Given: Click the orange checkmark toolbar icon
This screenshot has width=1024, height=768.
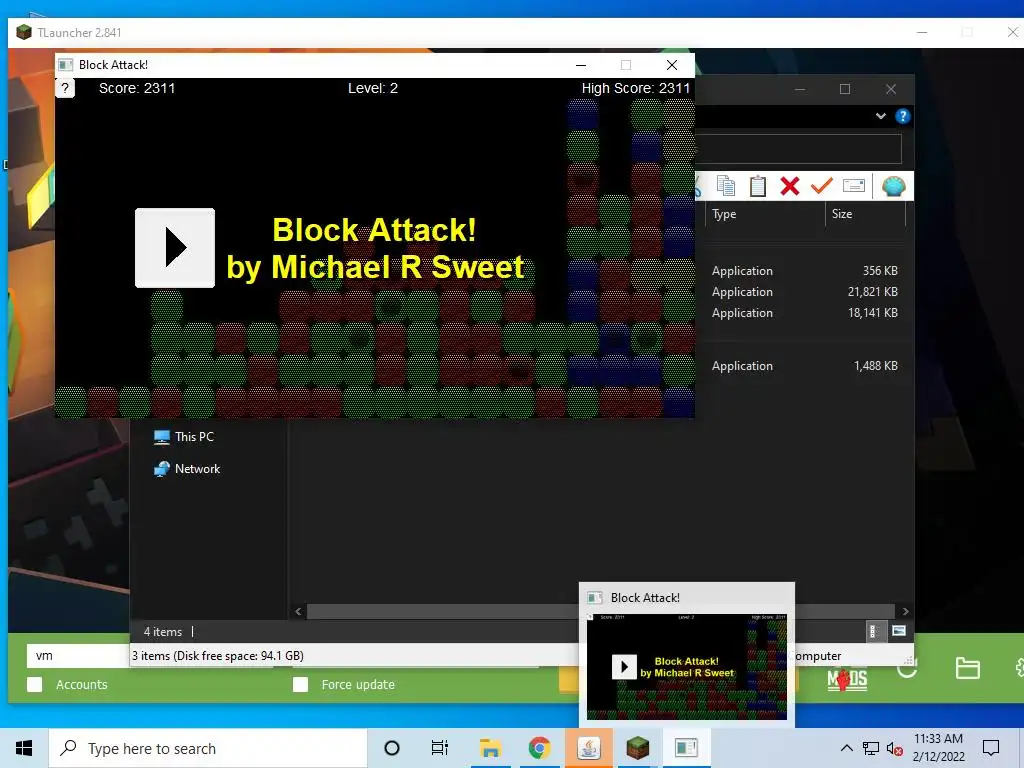Looking at the screenshot, I should tap(822, 186).
